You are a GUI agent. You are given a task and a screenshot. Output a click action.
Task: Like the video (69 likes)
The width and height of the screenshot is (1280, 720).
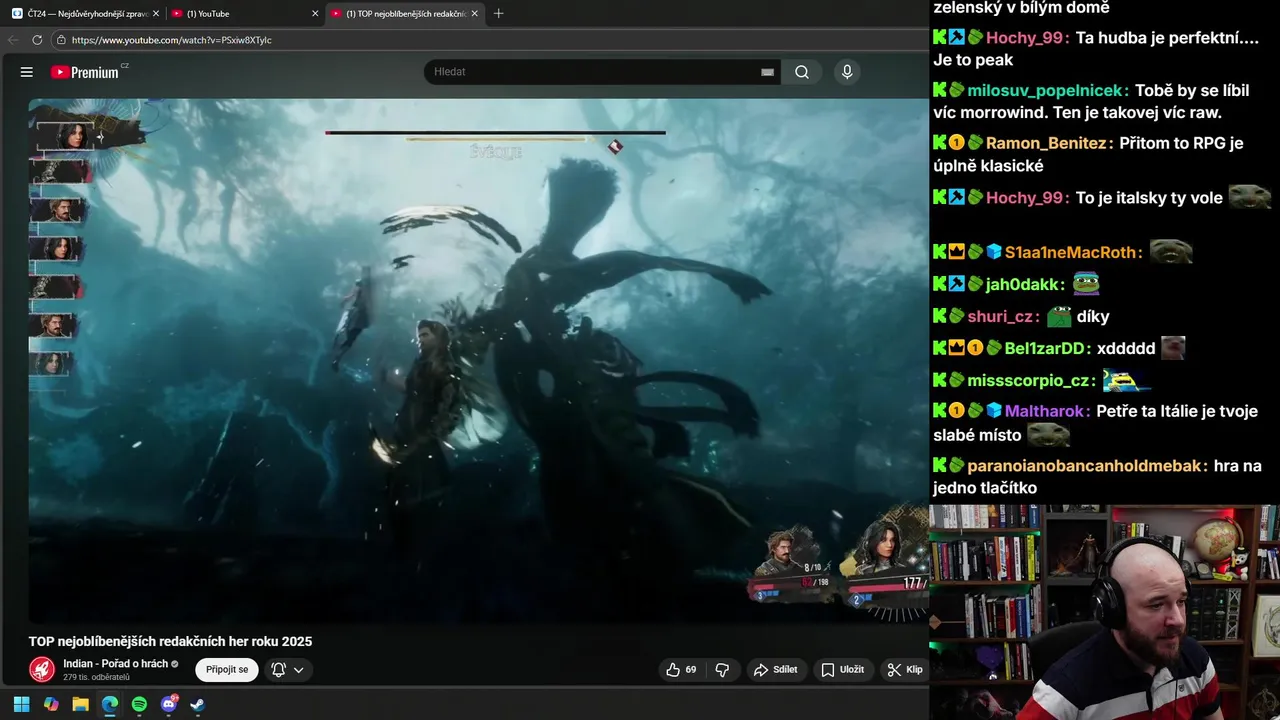[680, 670]
